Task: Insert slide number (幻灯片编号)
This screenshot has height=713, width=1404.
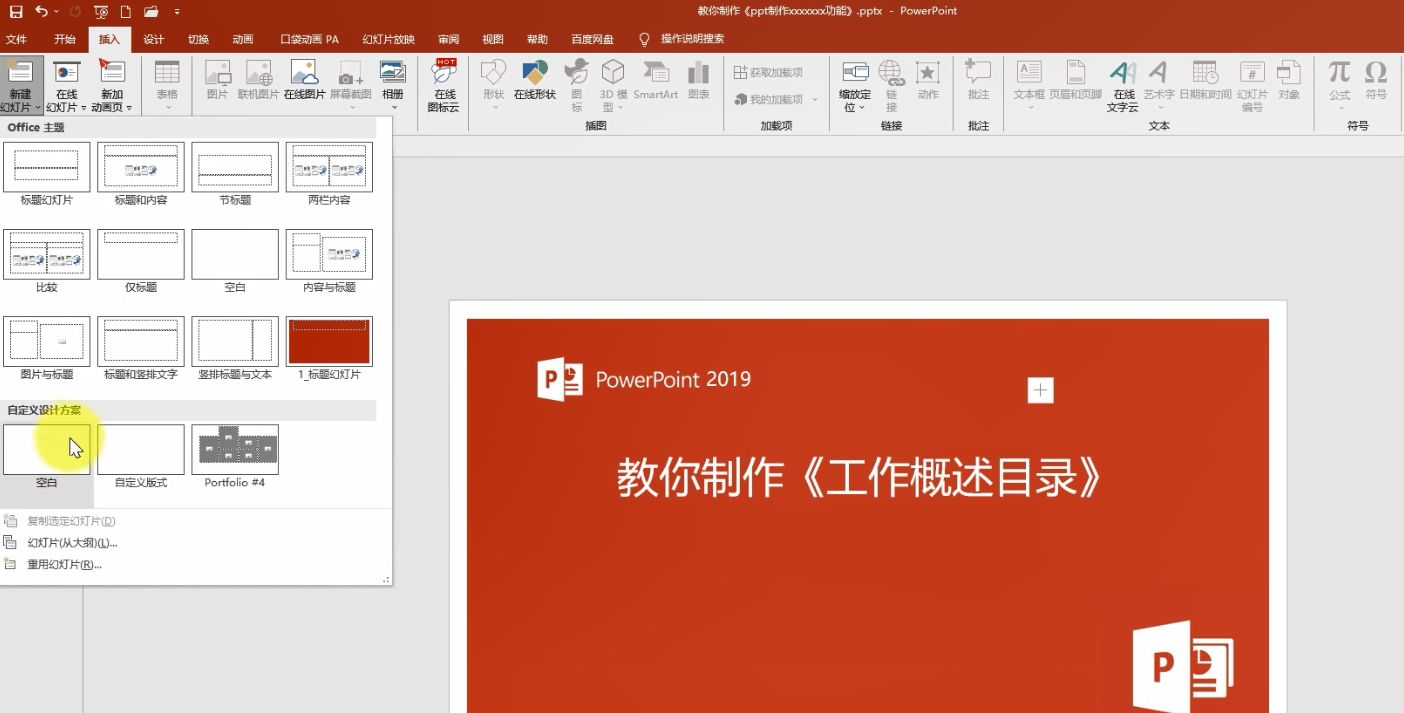Action: tap(1252, 85)
